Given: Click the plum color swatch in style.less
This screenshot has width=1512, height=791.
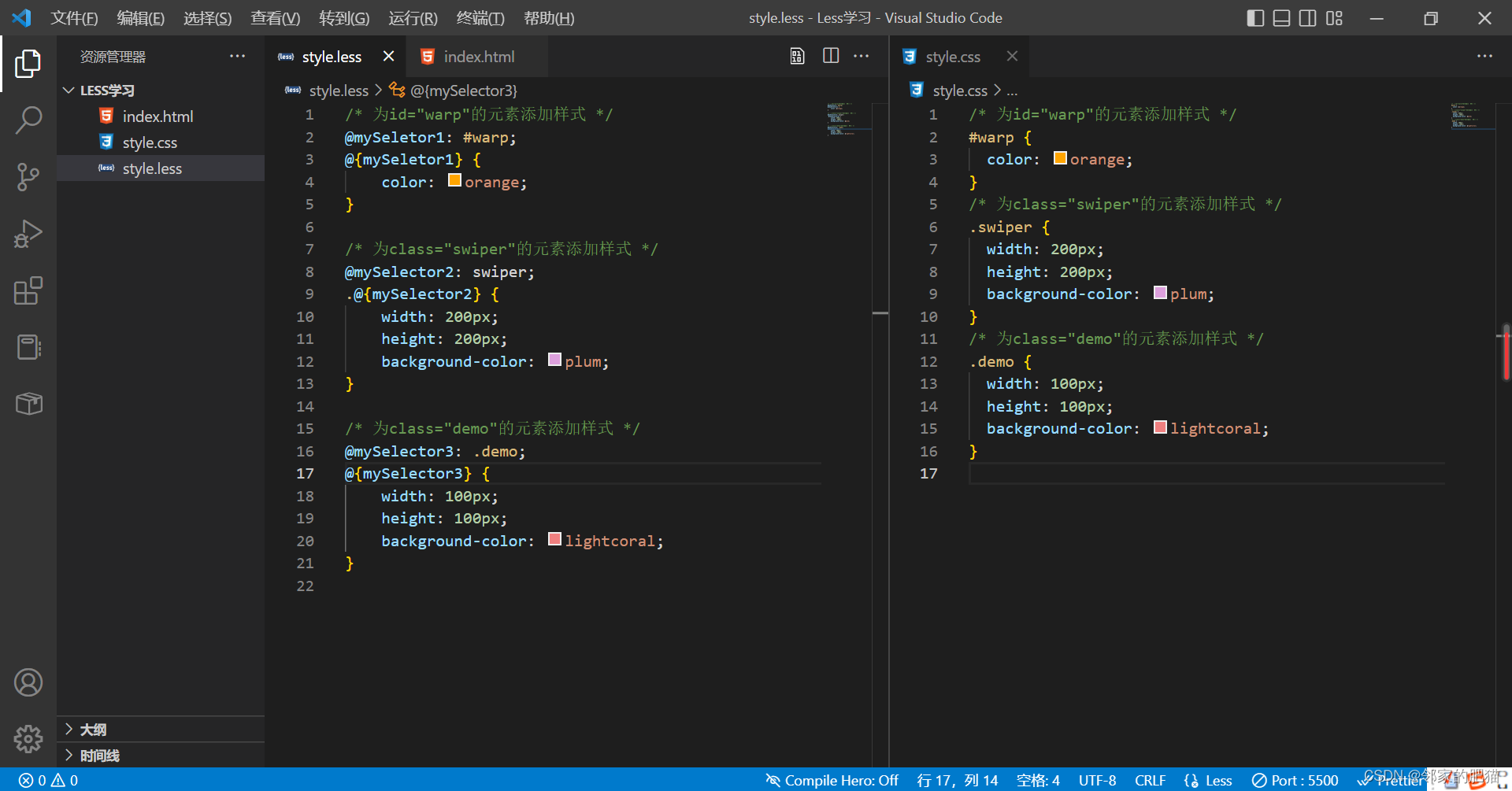Looking at the screenshot, I should pyautogui.click(x=554, y=360).
